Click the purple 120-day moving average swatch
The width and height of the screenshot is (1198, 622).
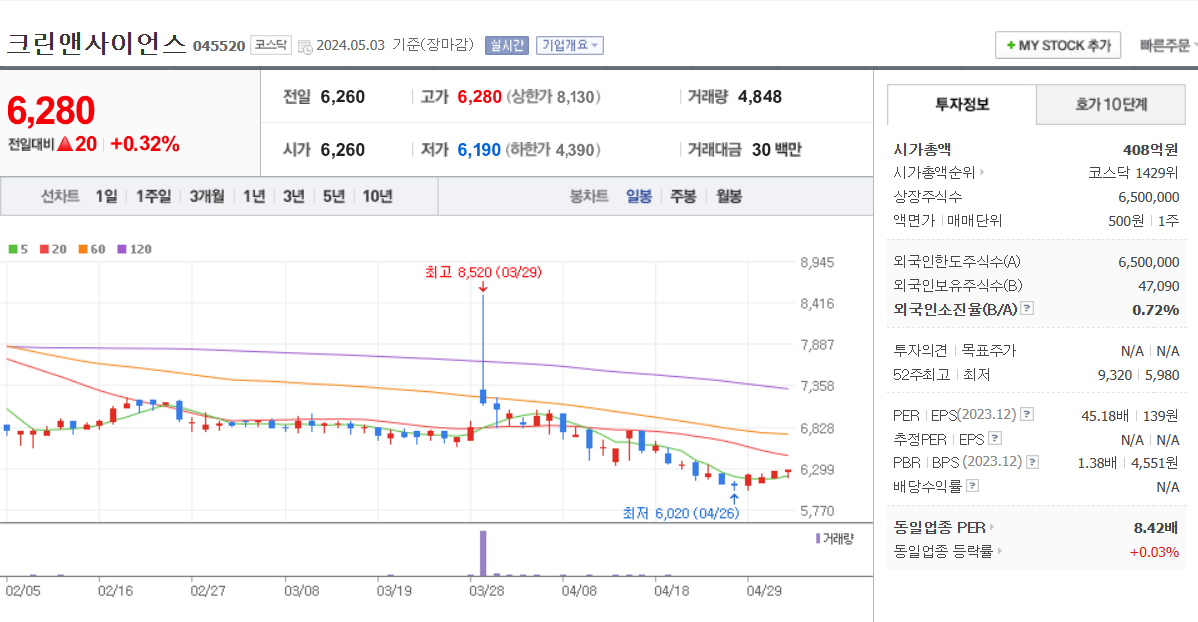tap(121, 249)
